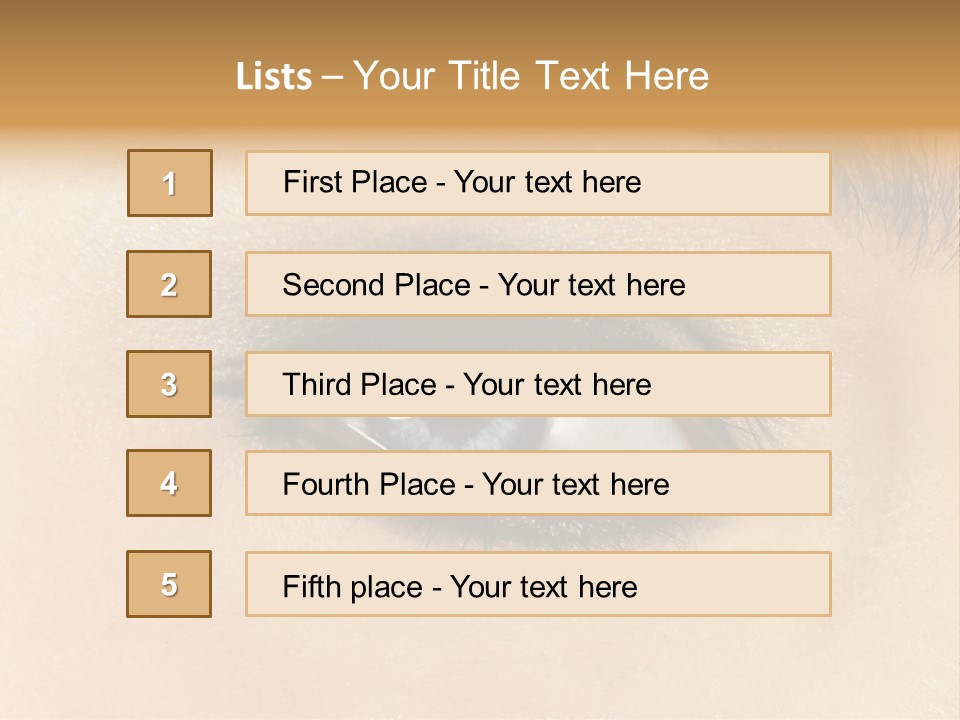Click the number 2 box
The image size is (960, 720).
(169, 284)
